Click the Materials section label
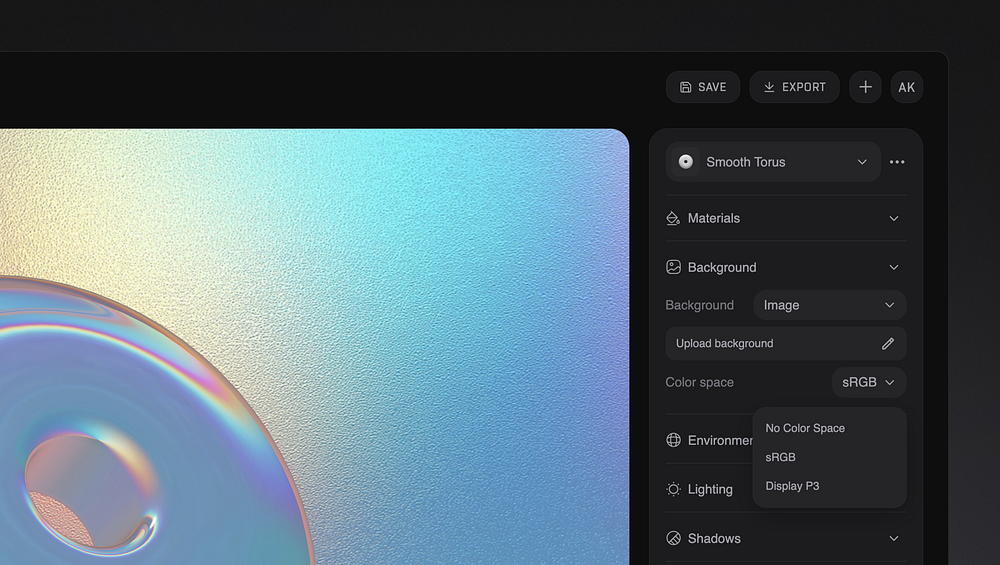 (x=714, y=218)
